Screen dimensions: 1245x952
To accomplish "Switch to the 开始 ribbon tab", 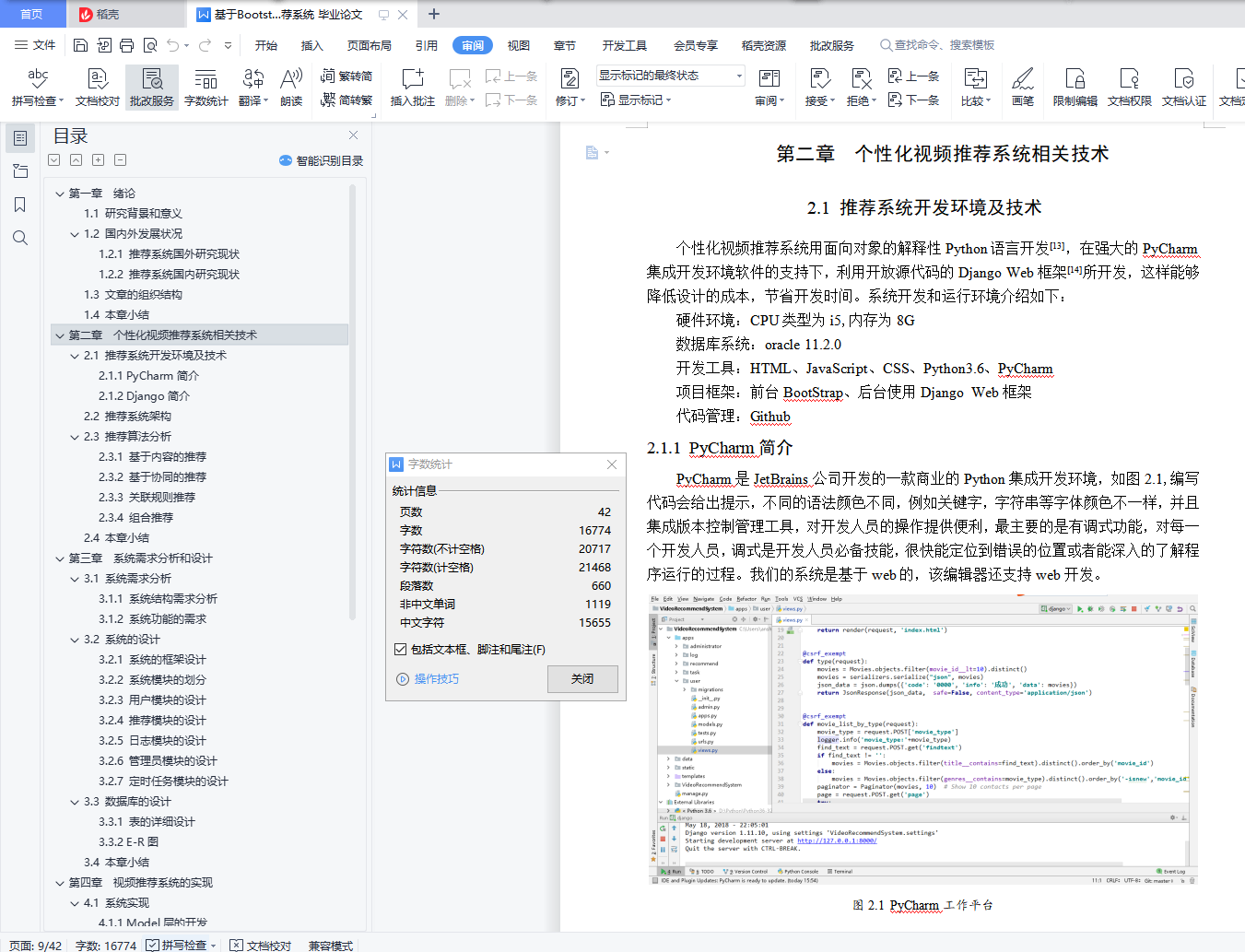I will pyautogui.click(x=266, y=45).
